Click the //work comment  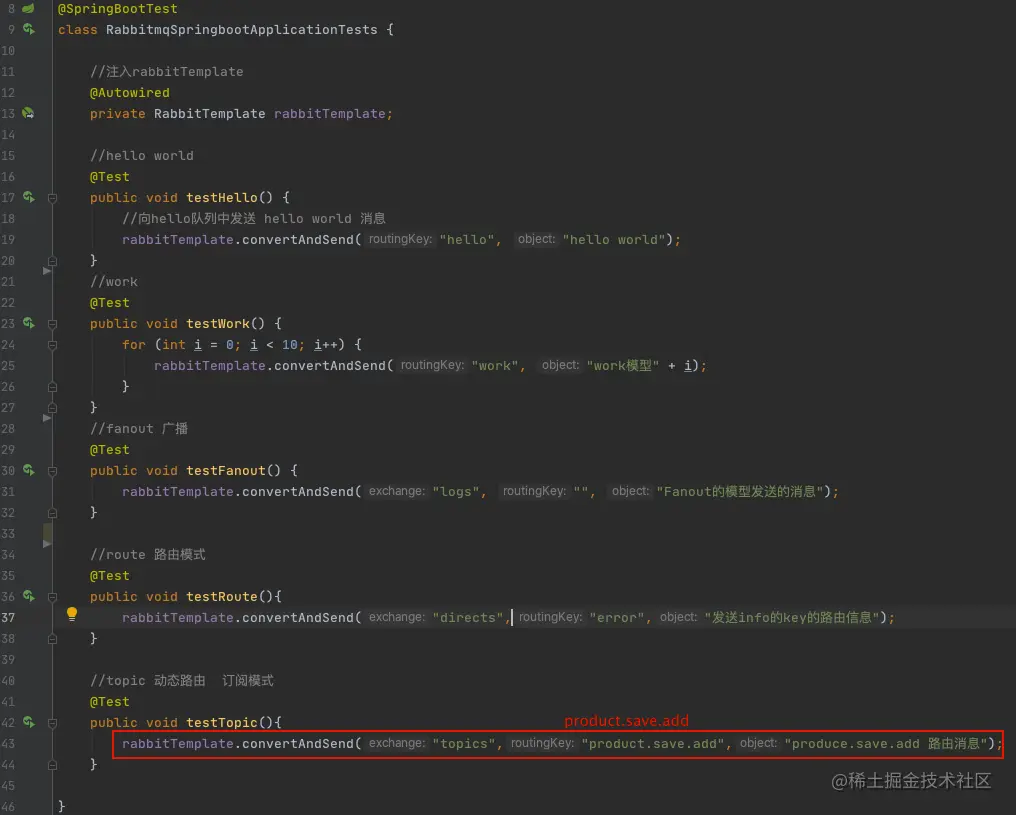(113, 282)
